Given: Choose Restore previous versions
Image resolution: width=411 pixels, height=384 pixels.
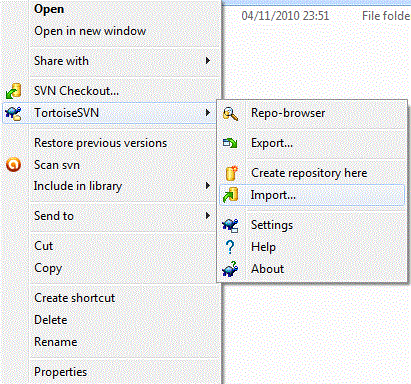Looking at the screenshot, I should point(100,143).
